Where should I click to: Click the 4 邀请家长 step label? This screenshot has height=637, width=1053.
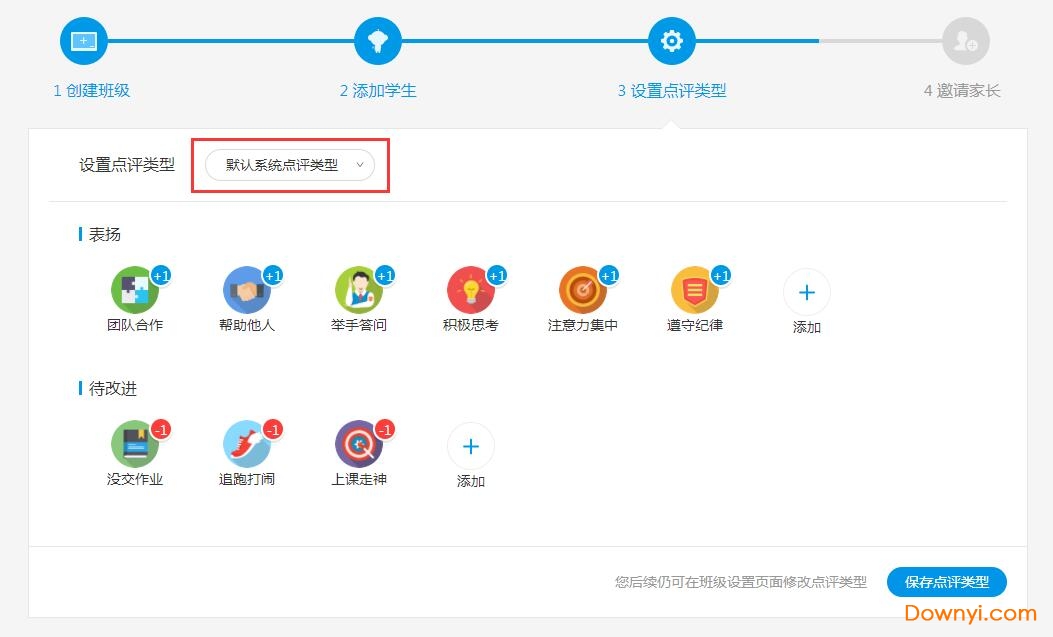[x=962, y=91]
